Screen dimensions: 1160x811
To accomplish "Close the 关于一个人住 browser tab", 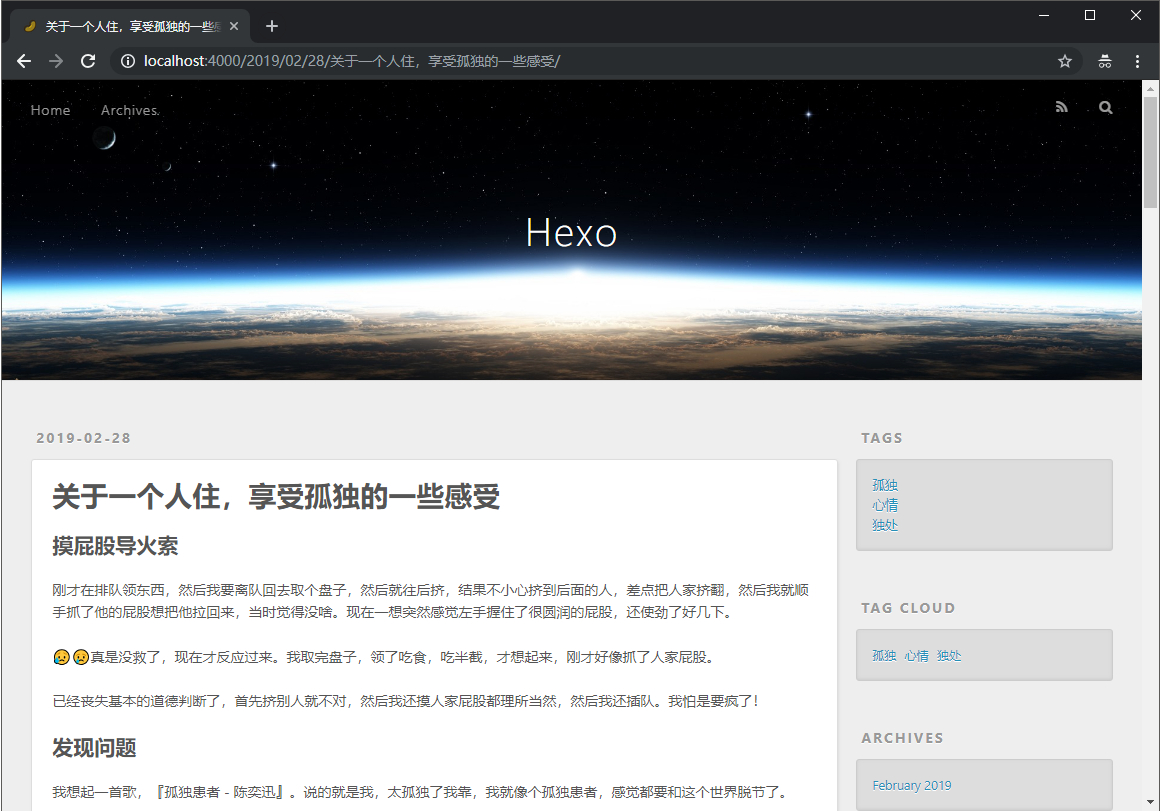I will click(x=234, y=26).
